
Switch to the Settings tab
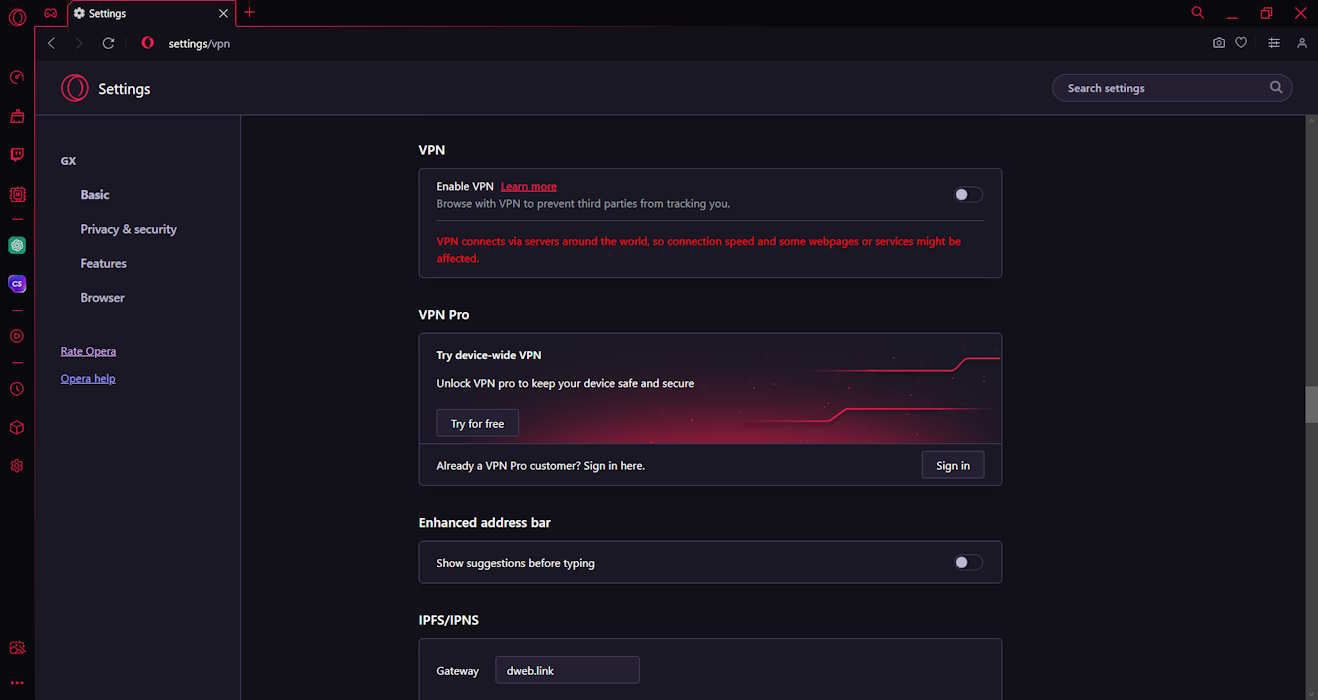click(150, 13)
